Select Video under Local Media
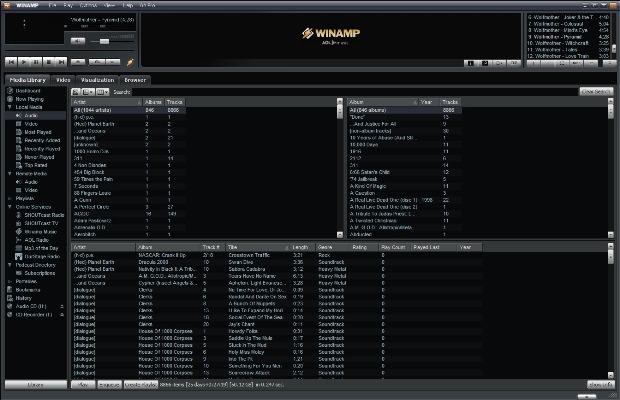The width and height of the screenshot is (620, 400). [31, 124]
